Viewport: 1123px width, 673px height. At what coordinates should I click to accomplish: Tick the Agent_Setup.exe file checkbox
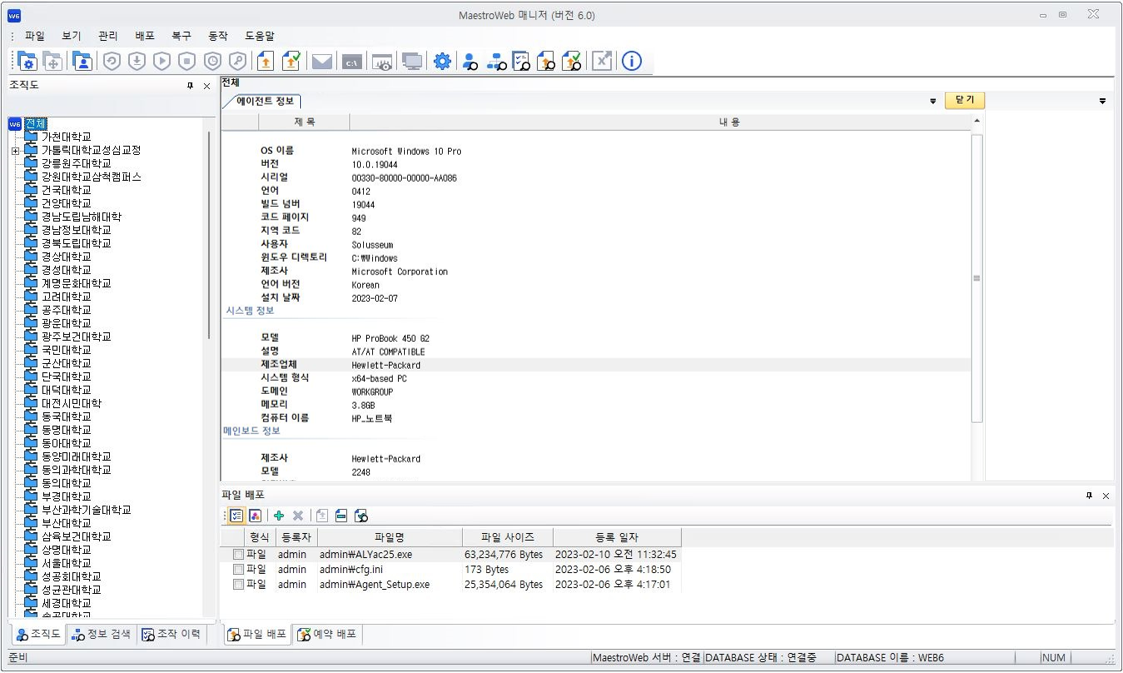[238, 585]
